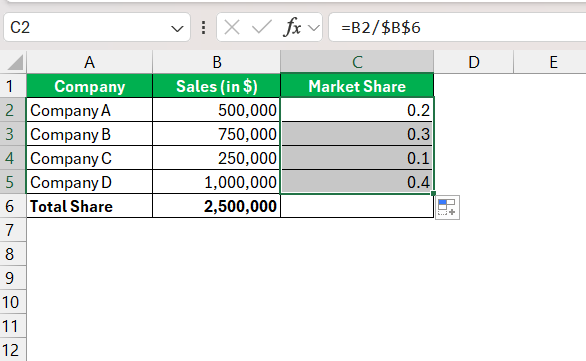Select column B header
This screenshot has width=586, height=361.
[217, 62]
